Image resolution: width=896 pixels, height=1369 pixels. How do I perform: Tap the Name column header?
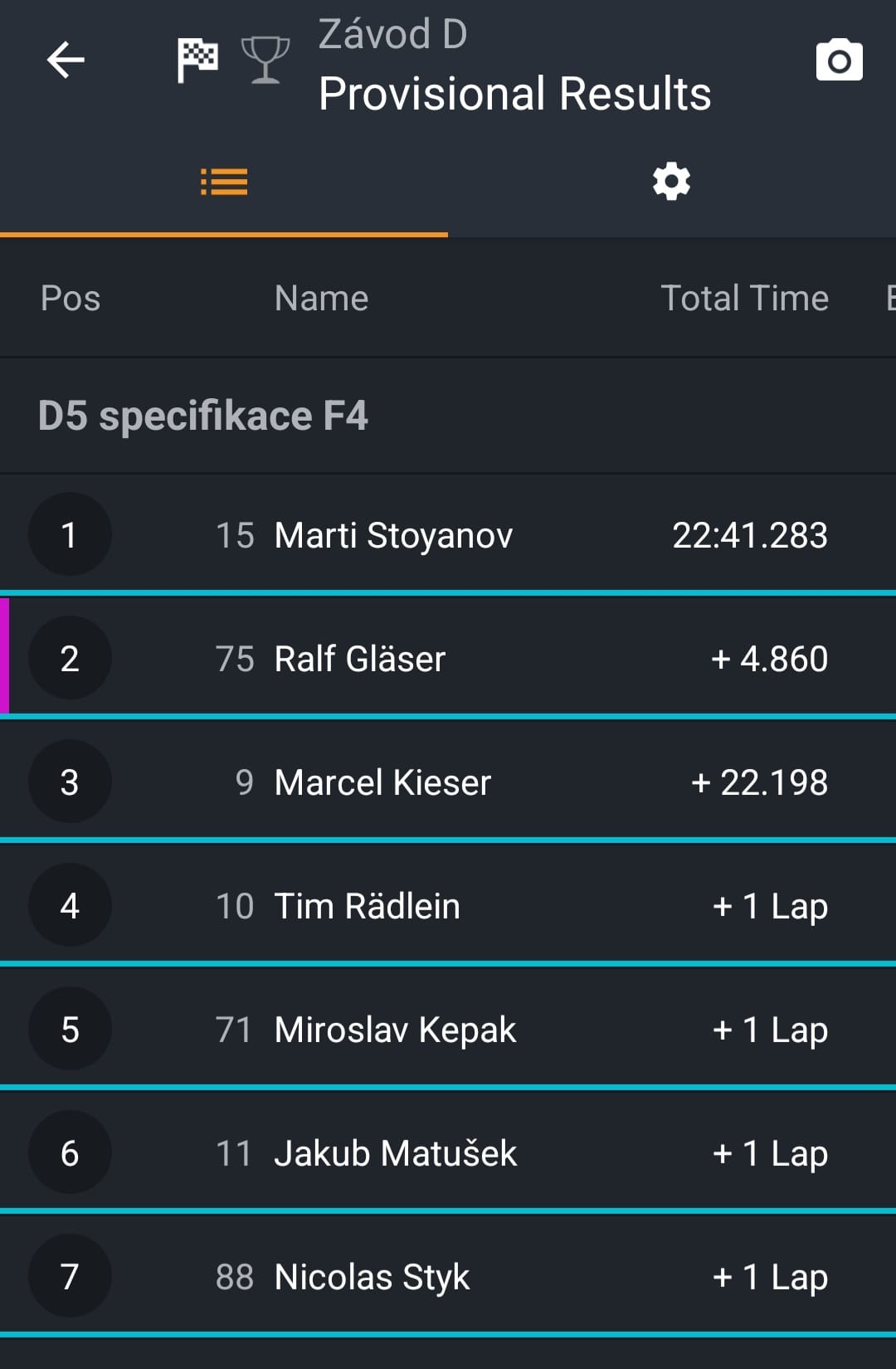pyautogui.click(x=321, y=299)
